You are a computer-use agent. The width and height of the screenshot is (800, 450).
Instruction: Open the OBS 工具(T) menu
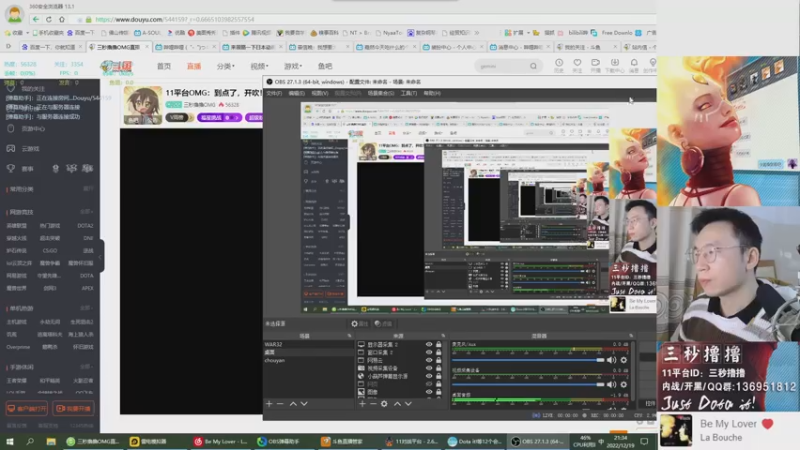pyautogui.click(x=409, y=93)
